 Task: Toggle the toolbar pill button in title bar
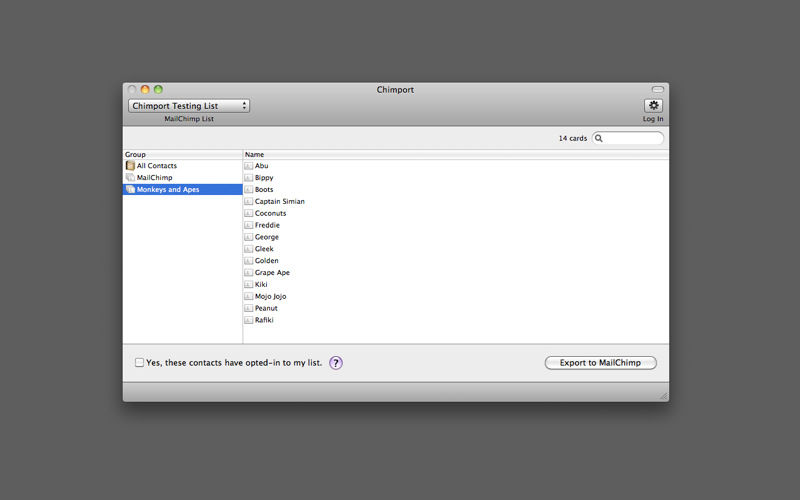click(658, 89)
